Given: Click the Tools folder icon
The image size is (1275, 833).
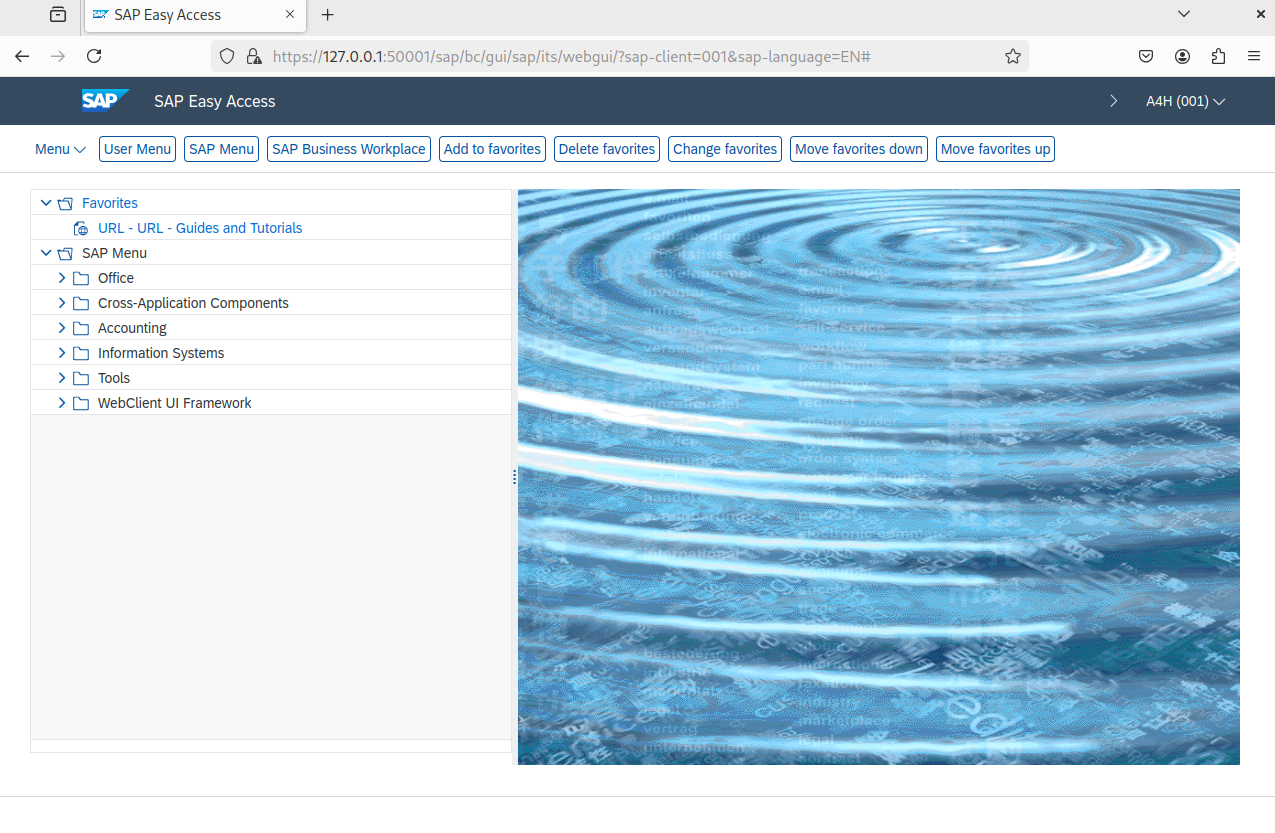Looking at the screenshot, I should [x=82, y=378].
